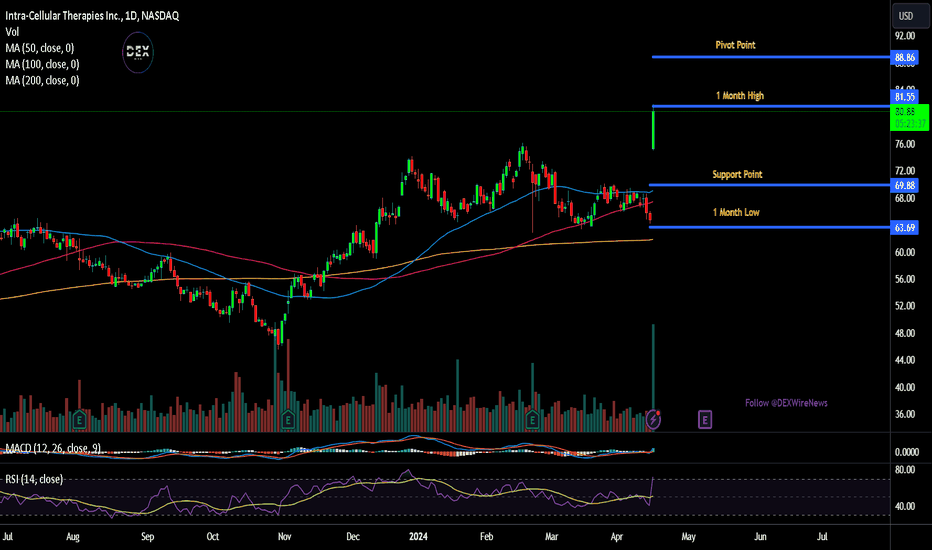Select the 1 Month High text label

739,96
